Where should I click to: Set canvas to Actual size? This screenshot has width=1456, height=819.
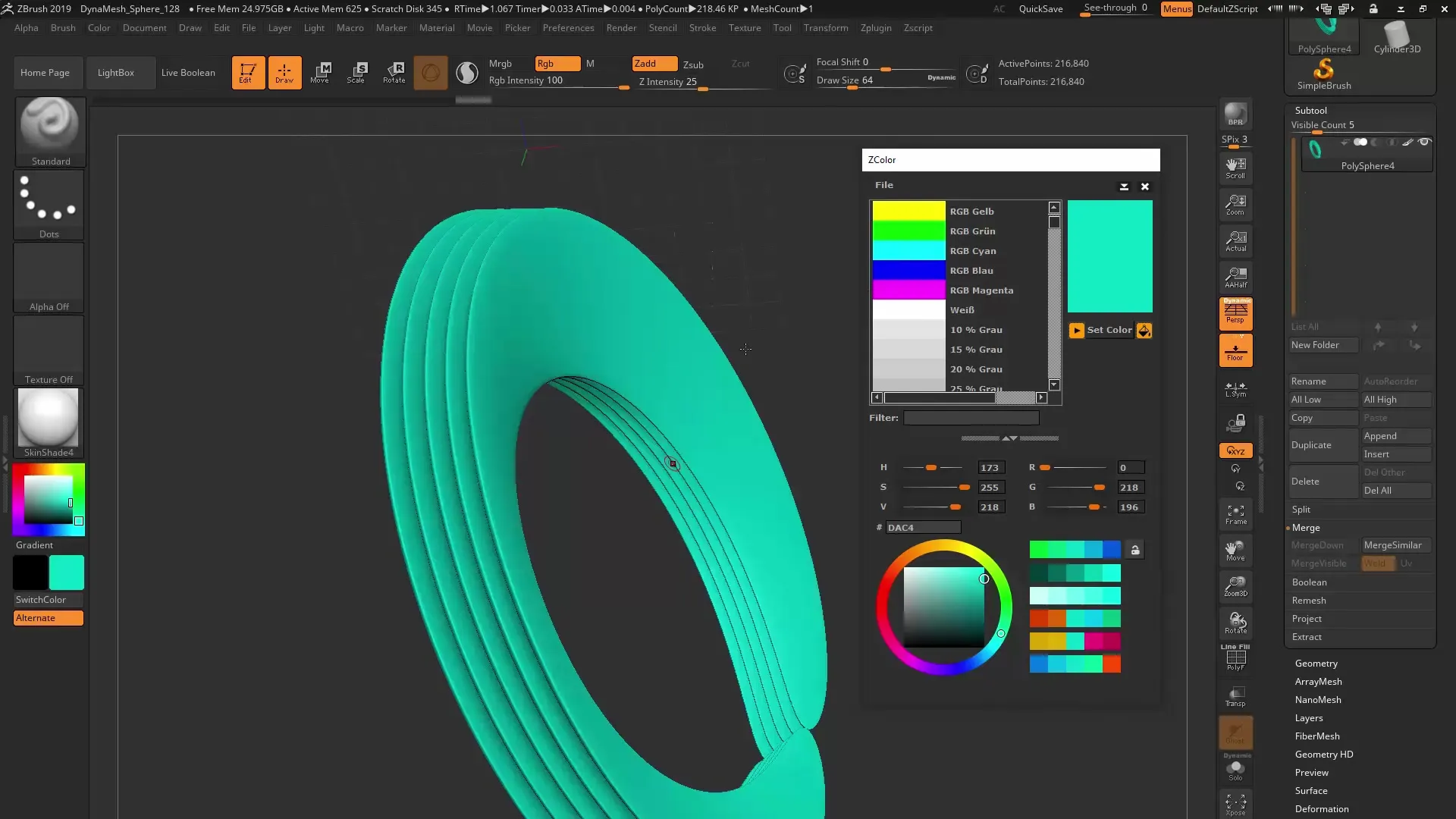tap(1235, 240)
